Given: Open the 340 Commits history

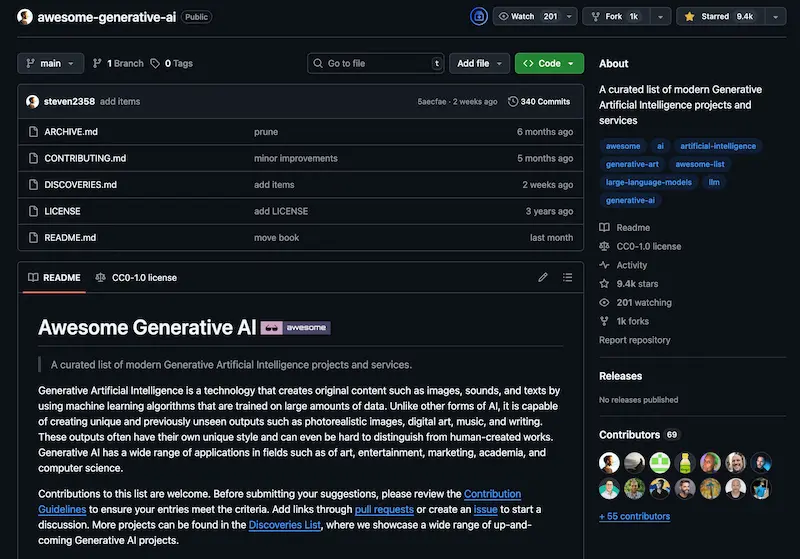Looking at the screenshot, I should pyautogui.click(x=539, y=101).
